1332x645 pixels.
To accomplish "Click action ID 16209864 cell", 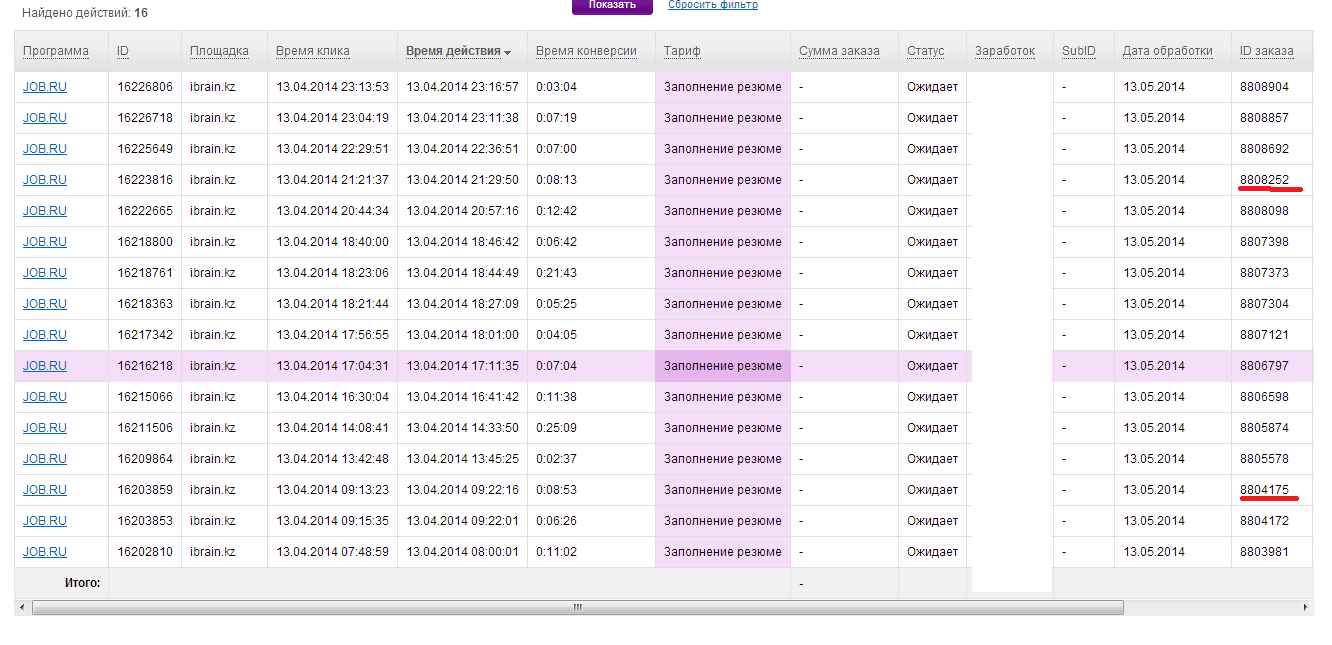I will click(x=145, y=459).
